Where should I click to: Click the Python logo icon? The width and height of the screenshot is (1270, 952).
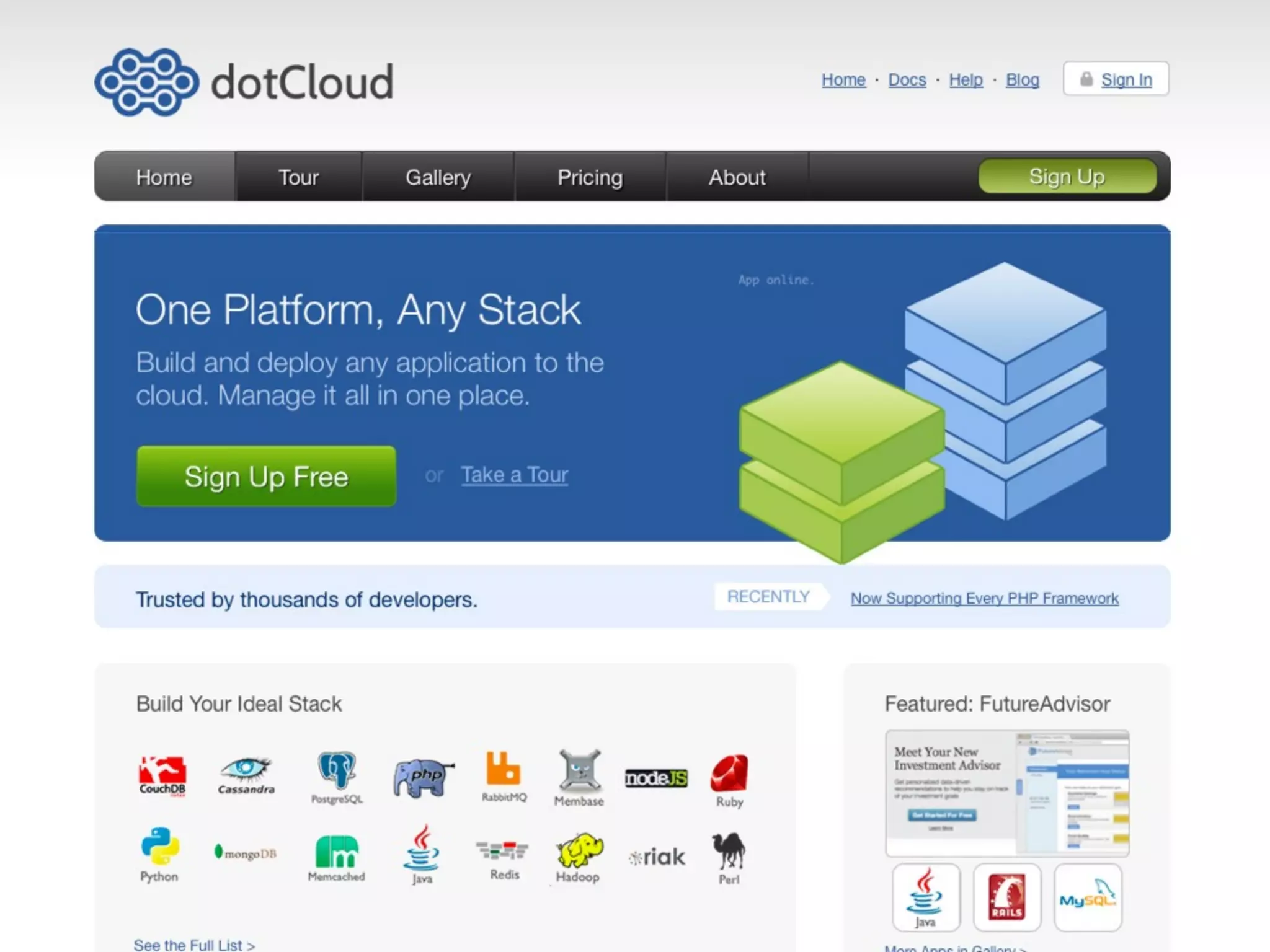point(160,853)
